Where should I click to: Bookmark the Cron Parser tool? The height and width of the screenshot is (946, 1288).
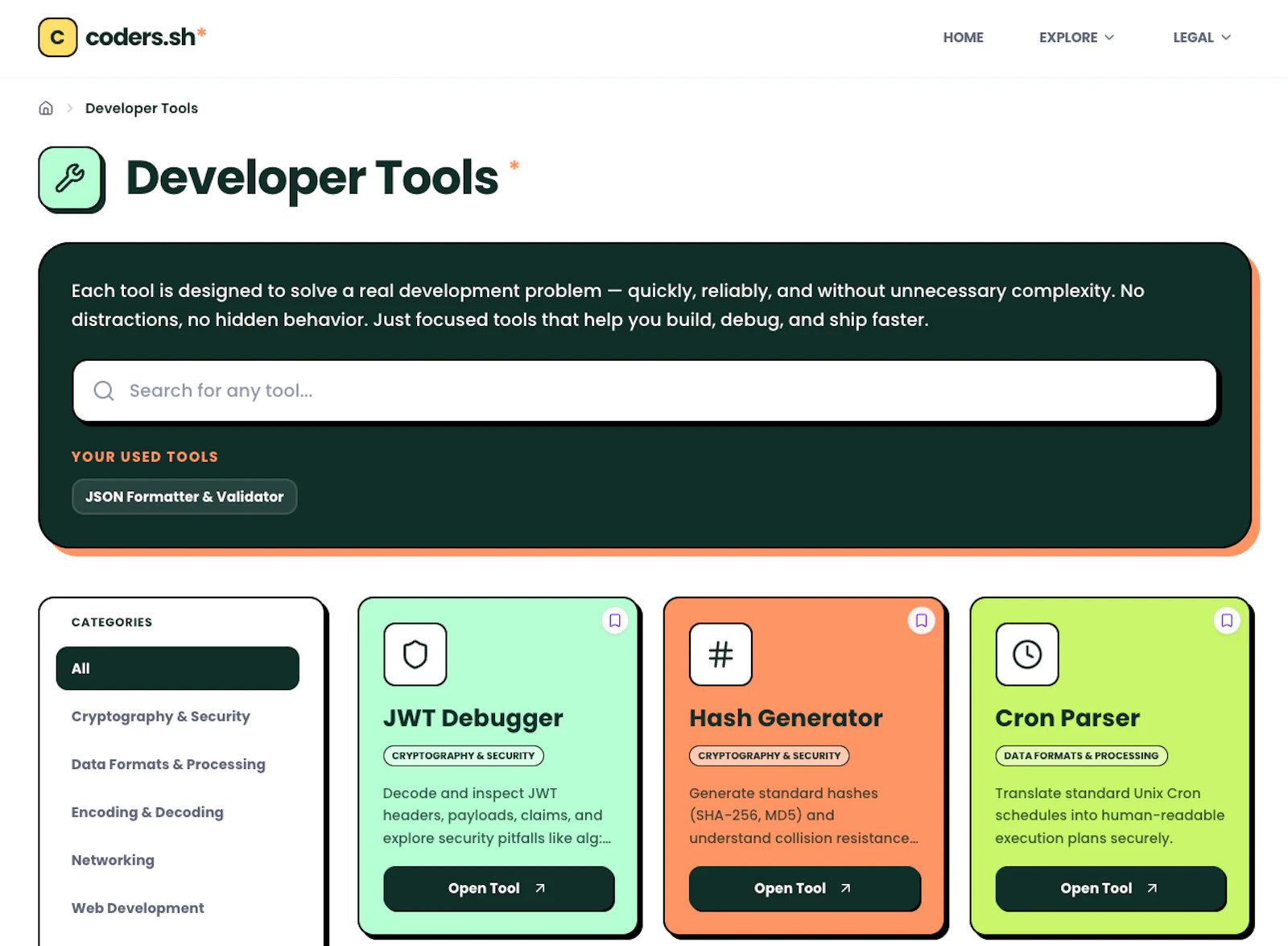1227,621
